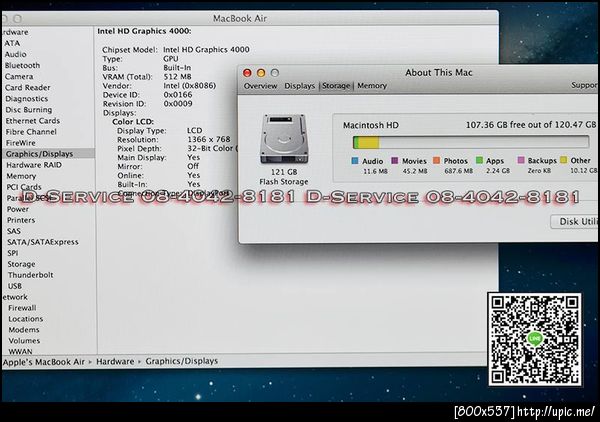
Task: Select SAS in the sidebar
Action: (x=14, y=231)
